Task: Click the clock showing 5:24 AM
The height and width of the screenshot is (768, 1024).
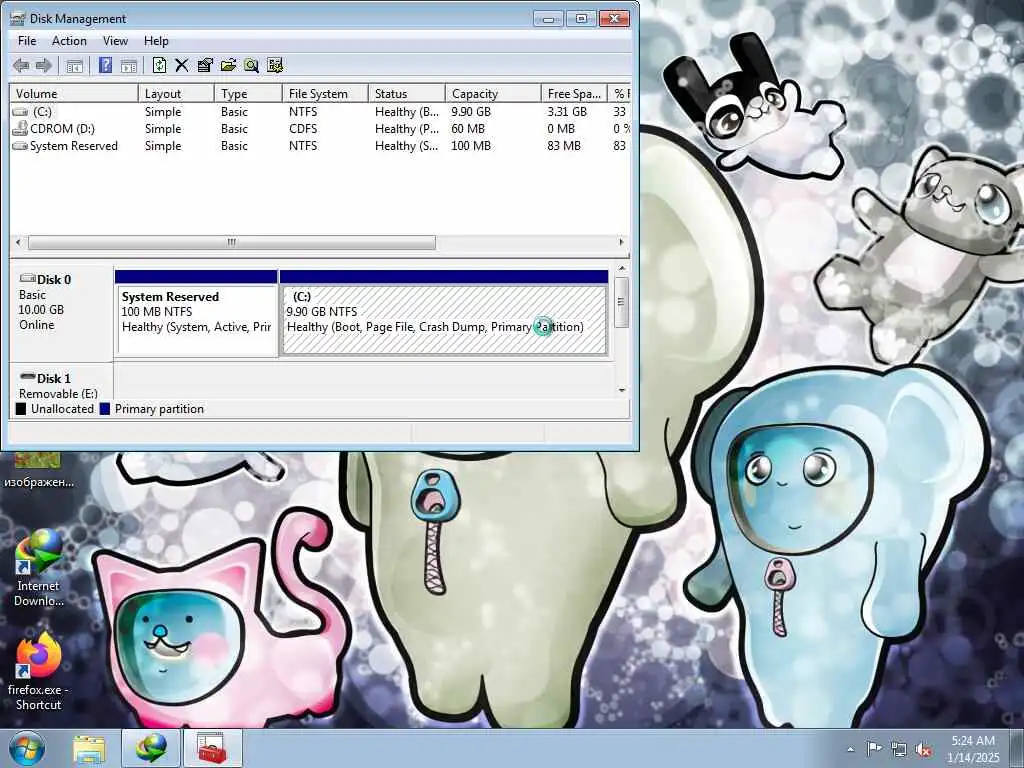Action: pos(973,741)
